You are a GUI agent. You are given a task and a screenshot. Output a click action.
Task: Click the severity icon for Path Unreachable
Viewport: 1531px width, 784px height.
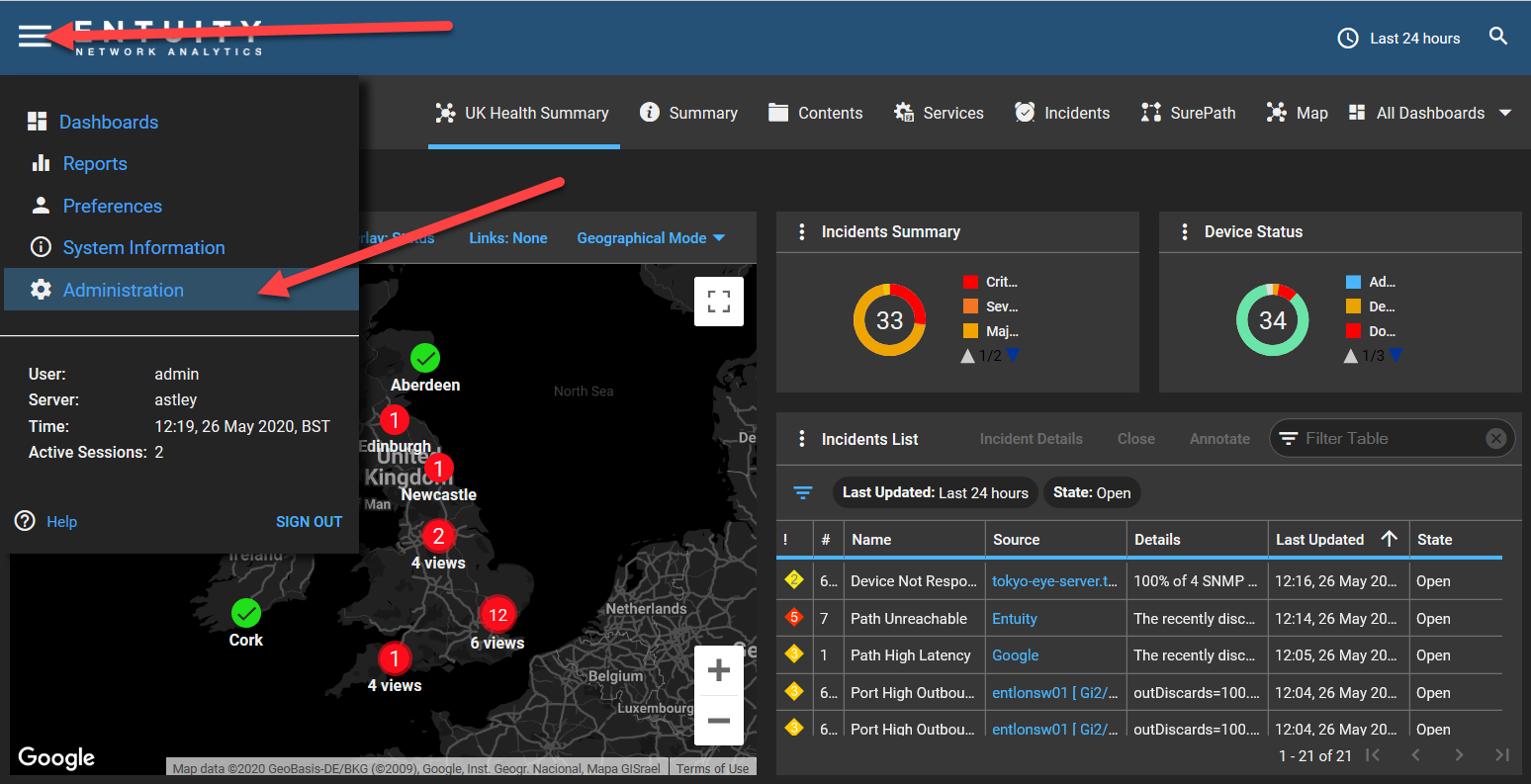pyautogui.click(x=793, y=618)
